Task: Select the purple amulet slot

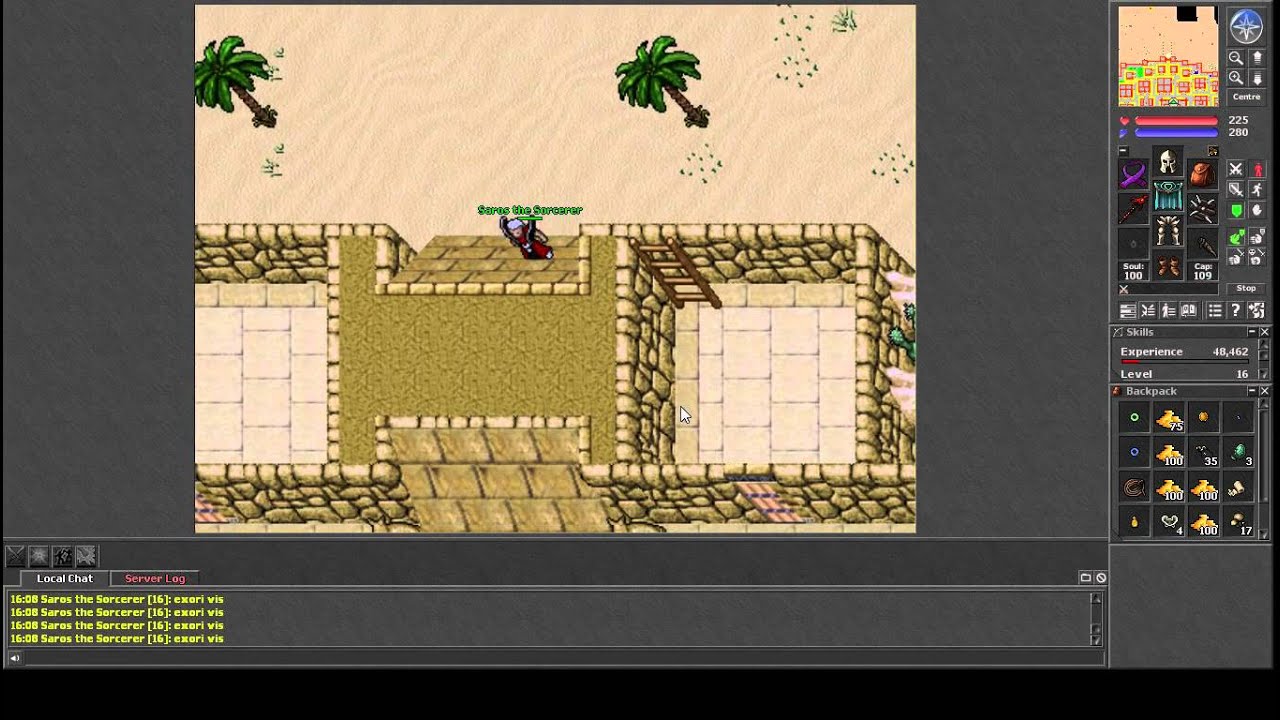Action: click(x=1133, y=174)
